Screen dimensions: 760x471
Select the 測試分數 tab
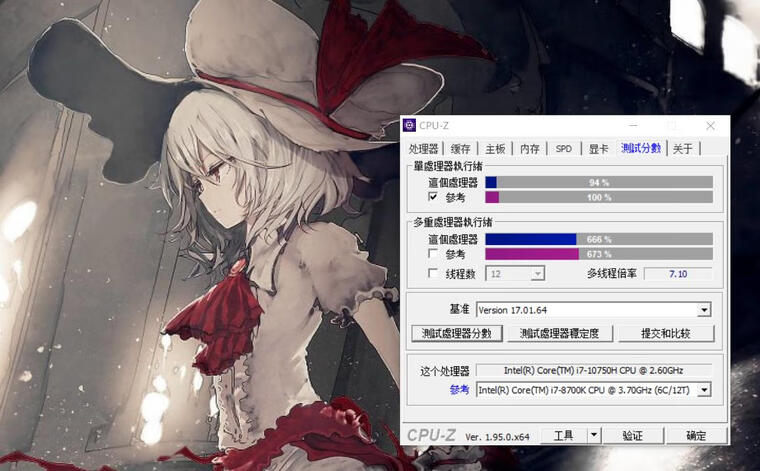pyautogui.click(x=641, y=148)
